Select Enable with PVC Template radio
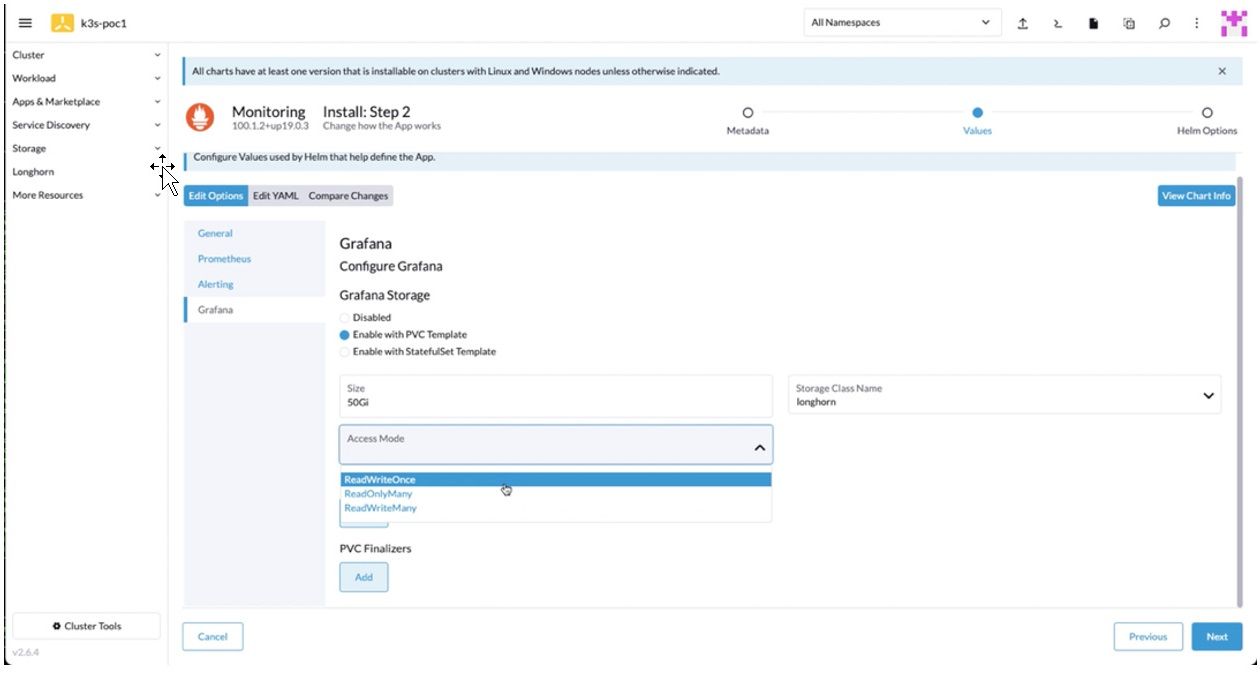Image resolution: width=1260 pixels, height=673 pixels. tap(346, 335)
